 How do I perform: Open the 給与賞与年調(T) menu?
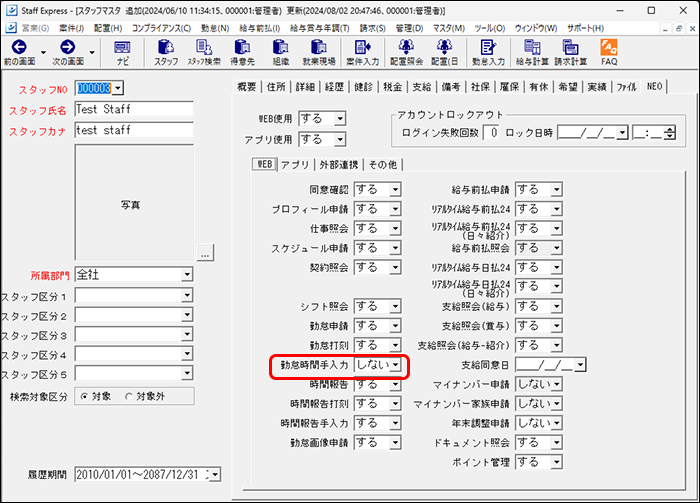tap(320, 28)
